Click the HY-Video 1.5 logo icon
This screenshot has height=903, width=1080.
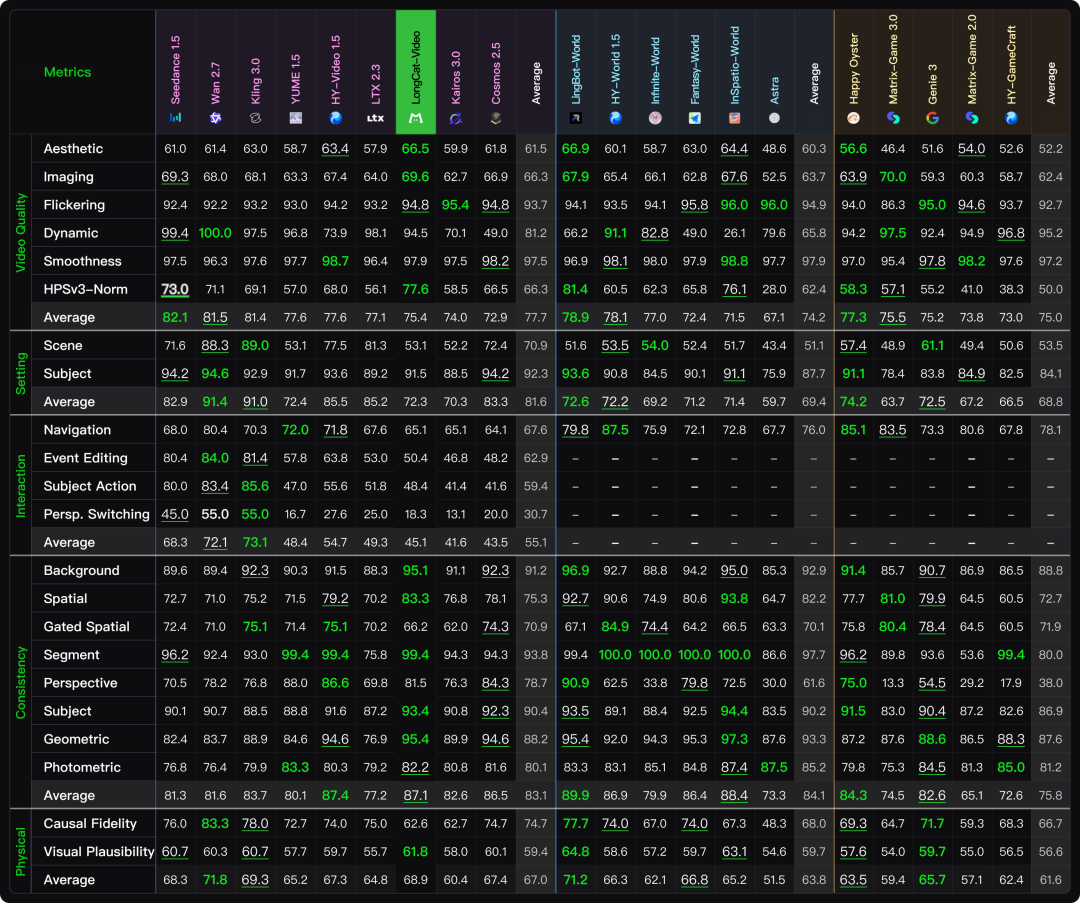pos(335,118)
